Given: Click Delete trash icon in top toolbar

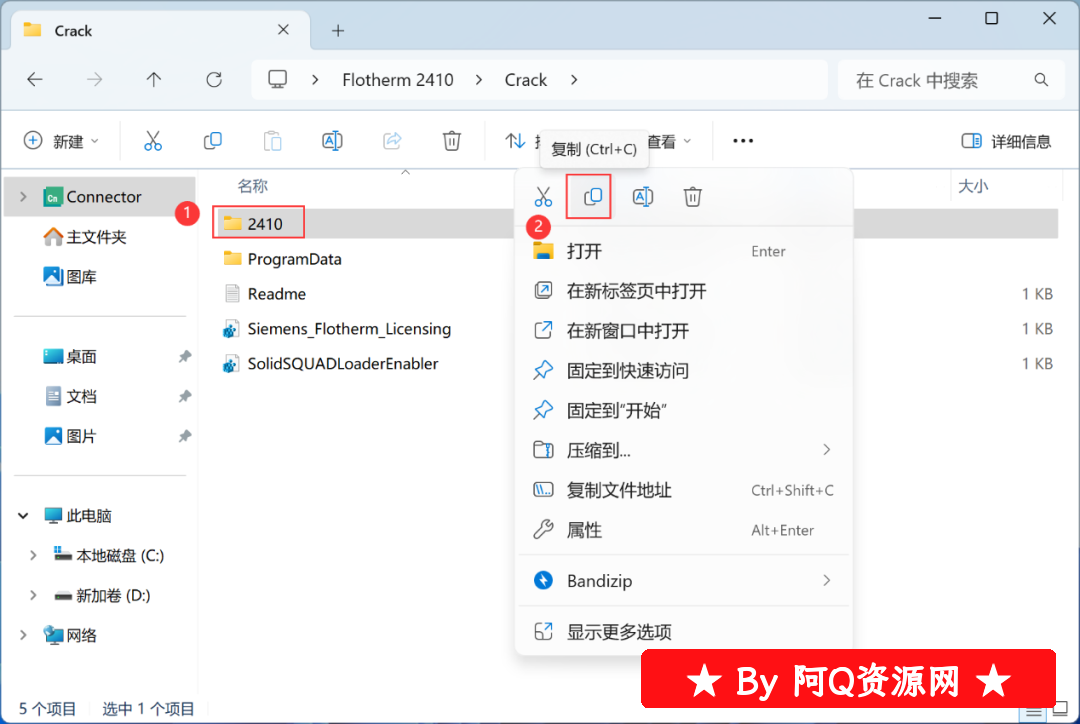Looking at the screenshot, I should (x=452, y=141).
